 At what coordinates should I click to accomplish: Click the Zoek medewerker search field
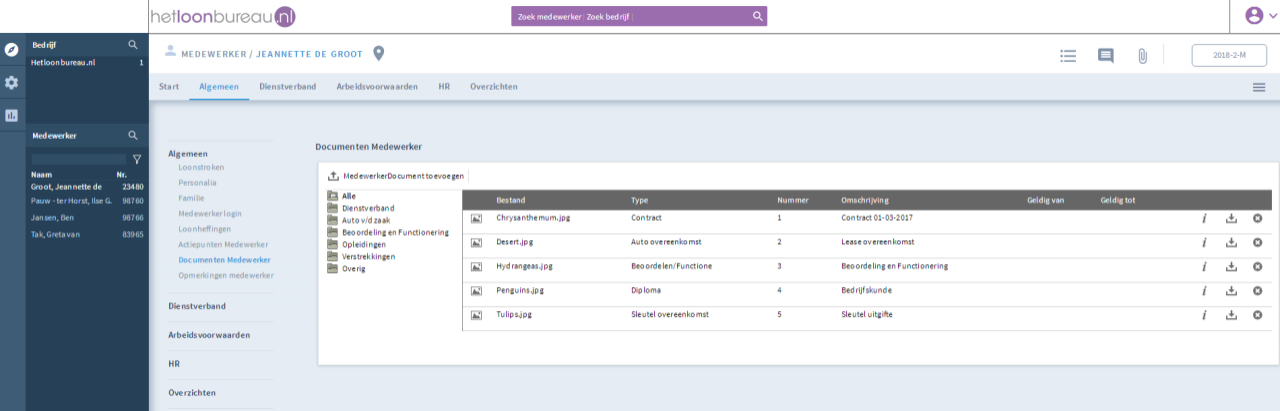tap(549, 16)
